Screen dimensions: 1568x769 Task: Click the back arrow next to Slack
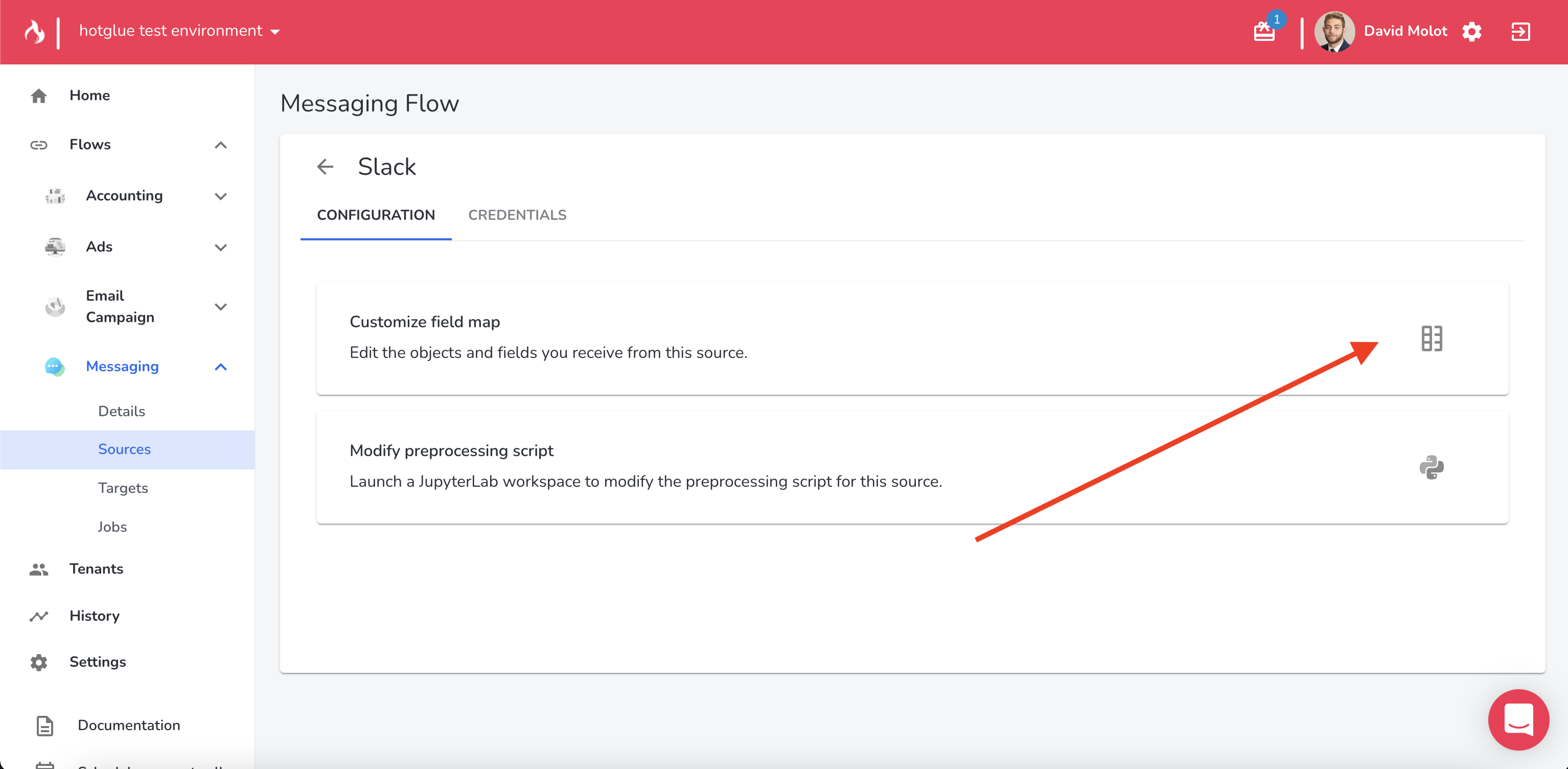tap(325, 167)
